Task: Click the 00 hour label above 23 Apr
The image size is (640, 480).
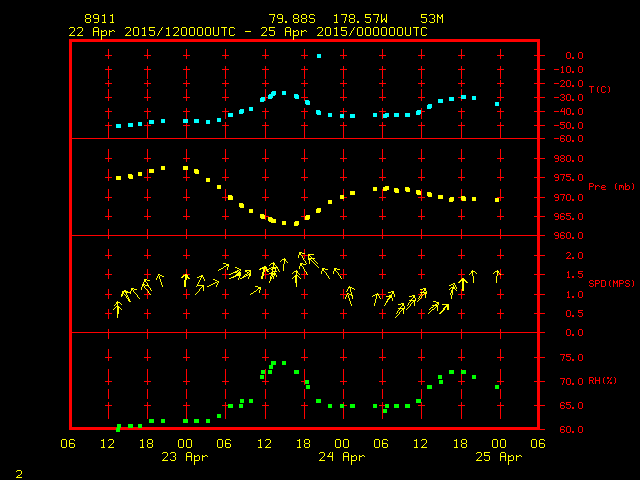Action: [x=185, y=444]
